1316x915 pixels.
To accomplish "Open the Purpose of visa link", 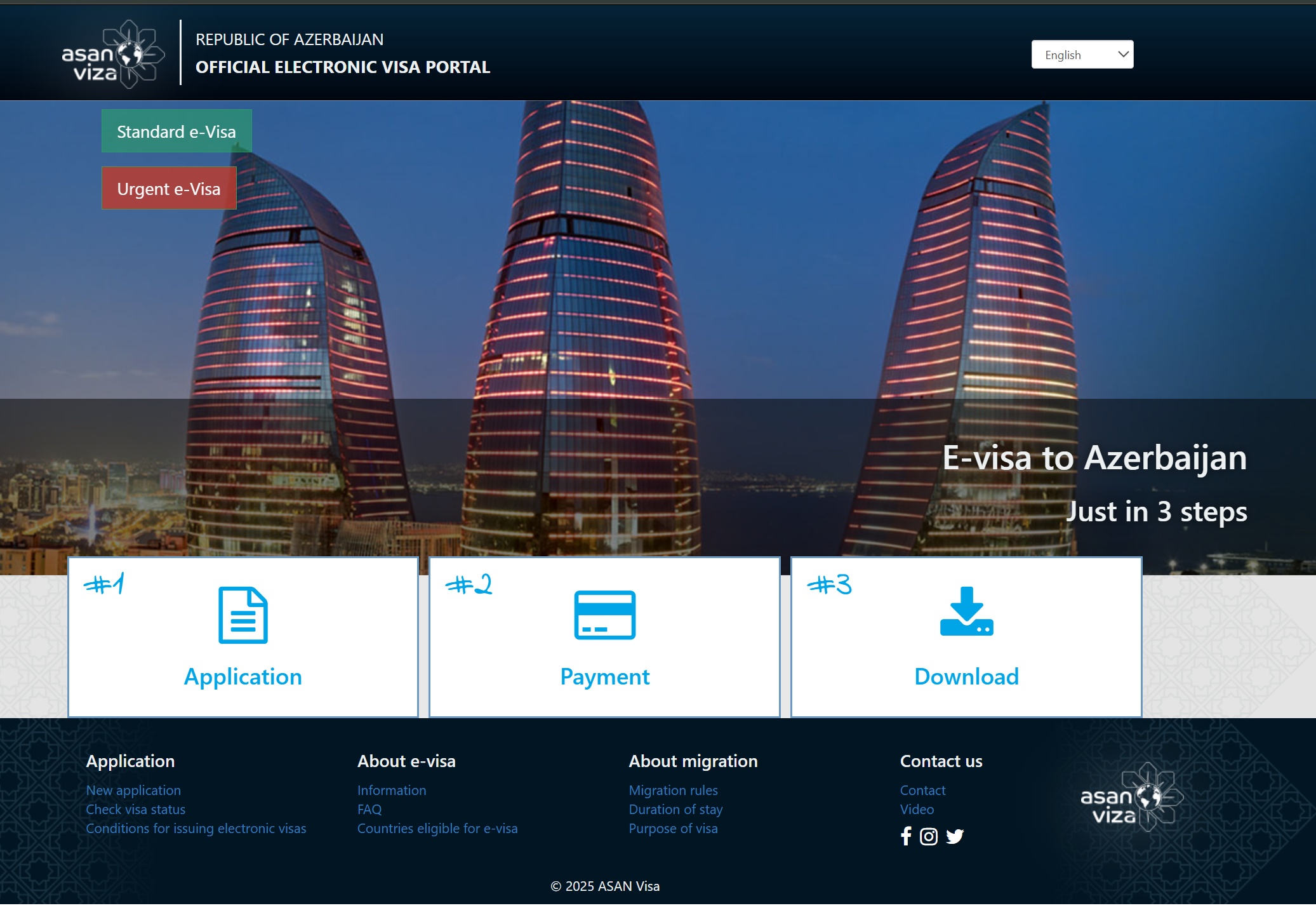I will (673, 829).
